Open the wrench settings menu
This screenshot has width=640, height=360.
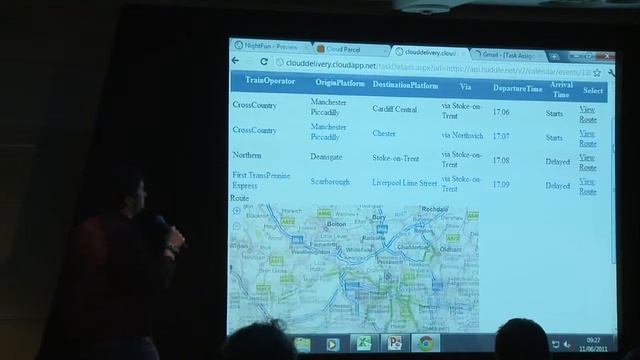coord(611,73)
